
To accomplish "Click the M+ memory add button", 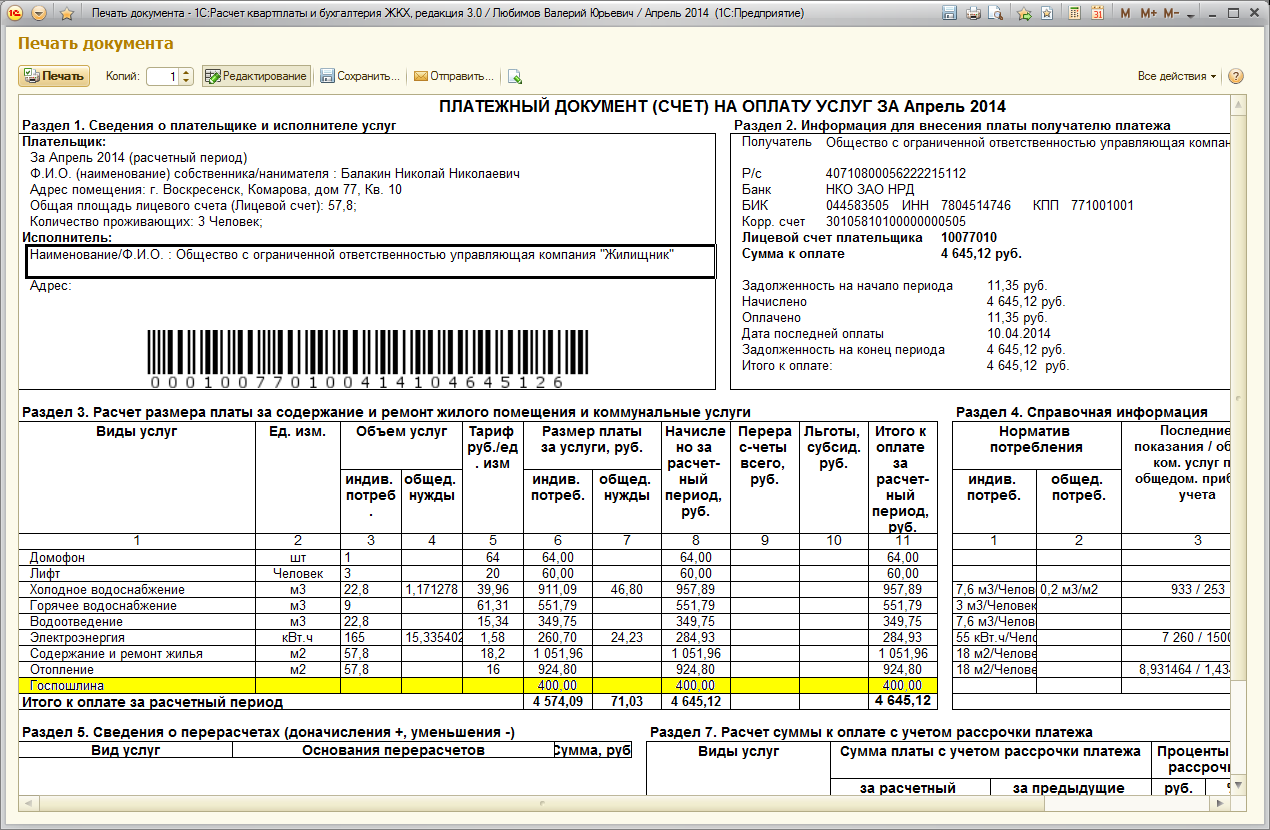I will click(x=1148, y=14).
